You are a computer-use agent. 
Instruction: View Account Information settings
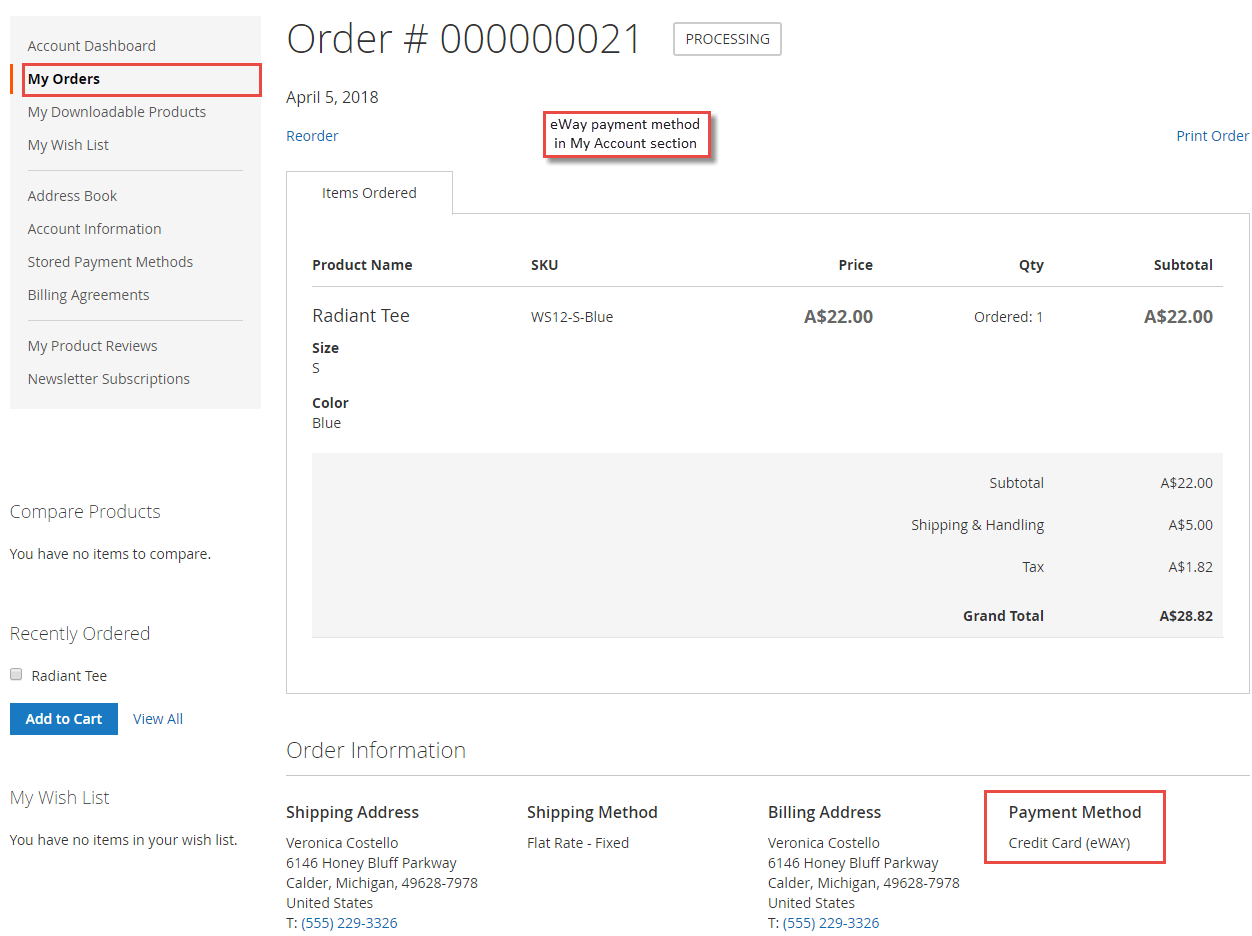pos(94,228)
